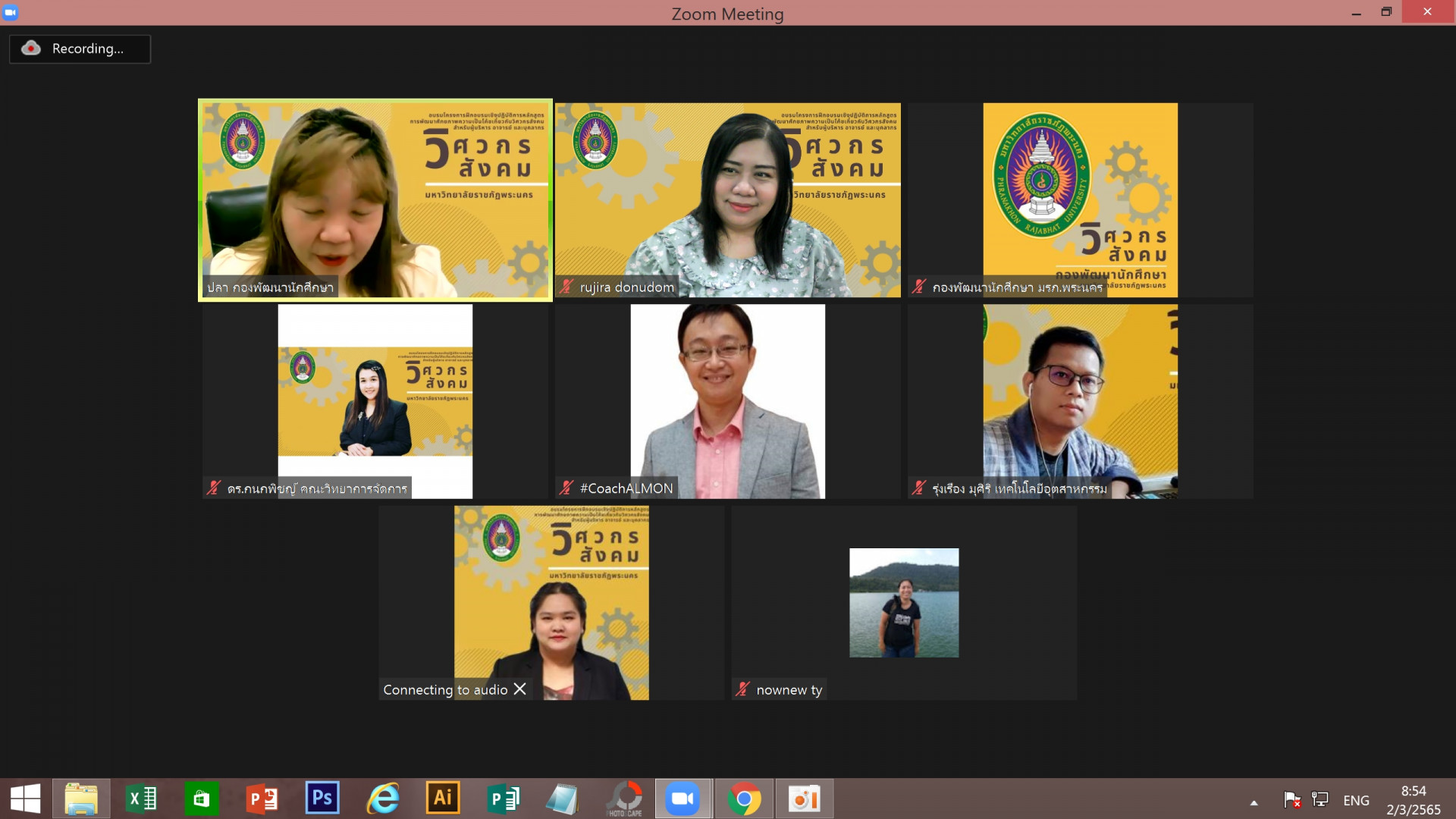1456x819 pixels.
Task: Click the muted mic icon beside rujira donudom
Action: pyautogui.click(x=566, y=287)
